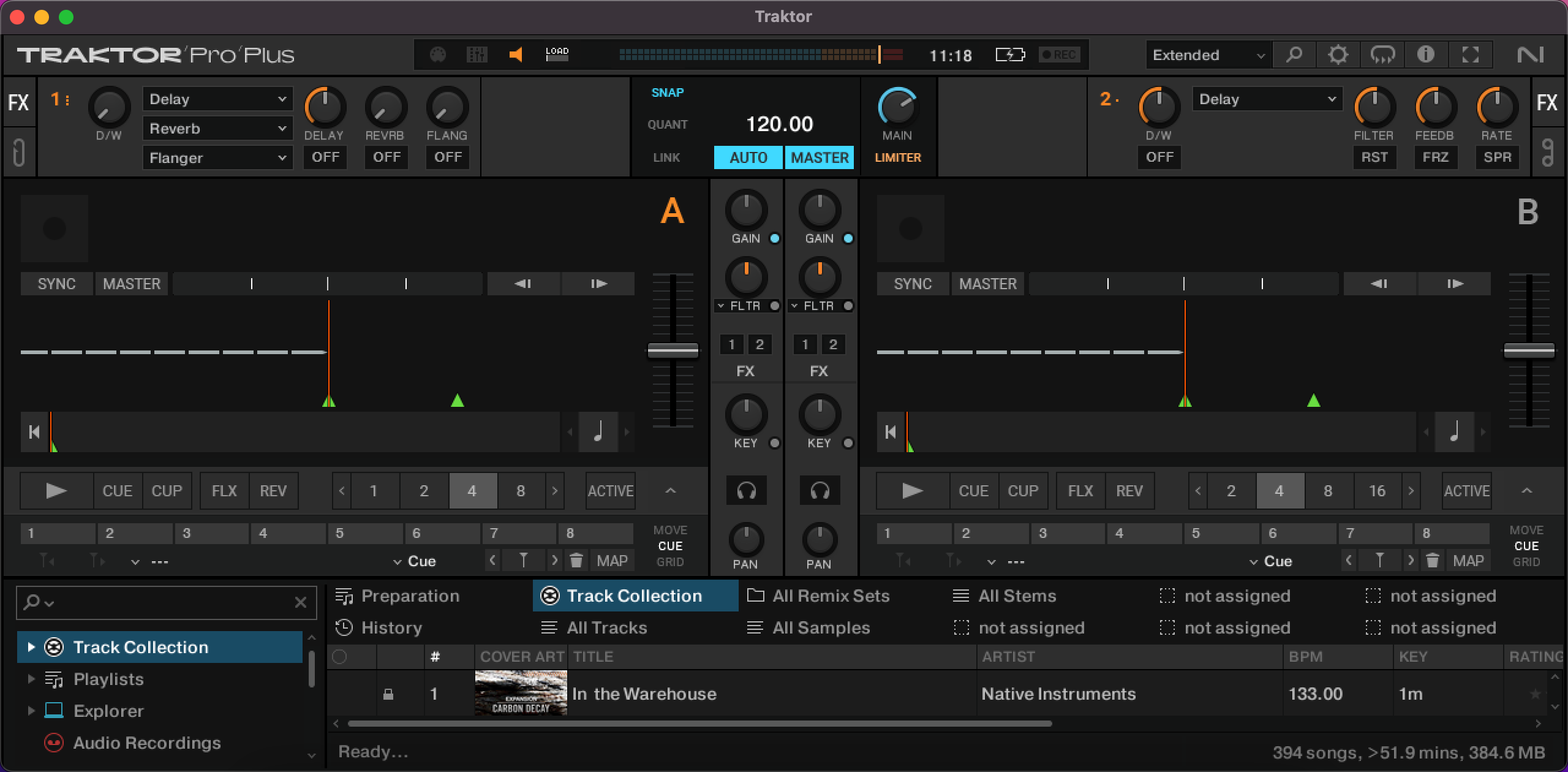Open Preferences via the gear icon
Image resolution: width=1568 pixels, height=772 pixels.
pos(1338,55)
